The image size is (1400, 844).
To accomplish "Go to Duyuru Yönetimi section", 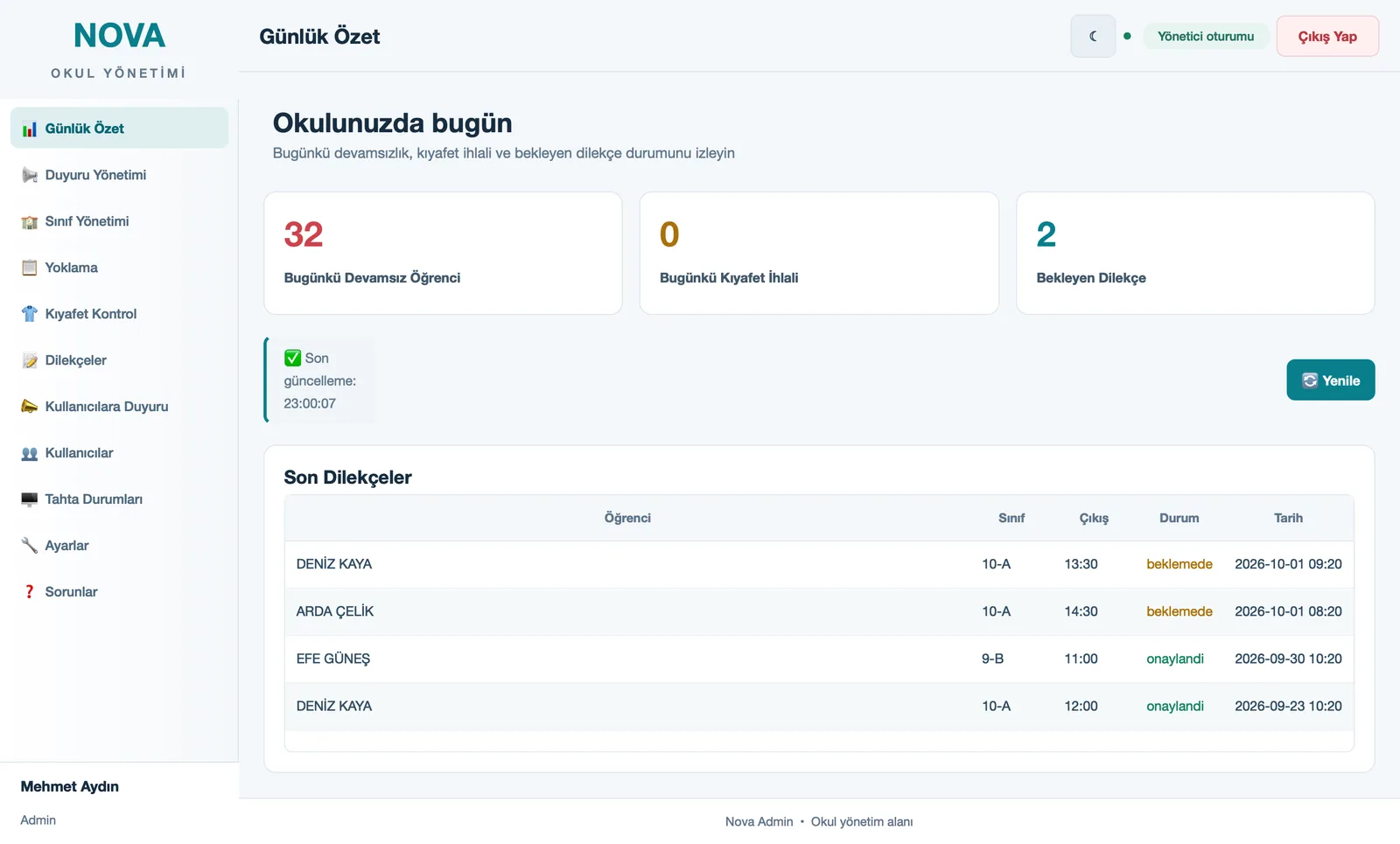I will pyautogui.click(x=119, y=175).
